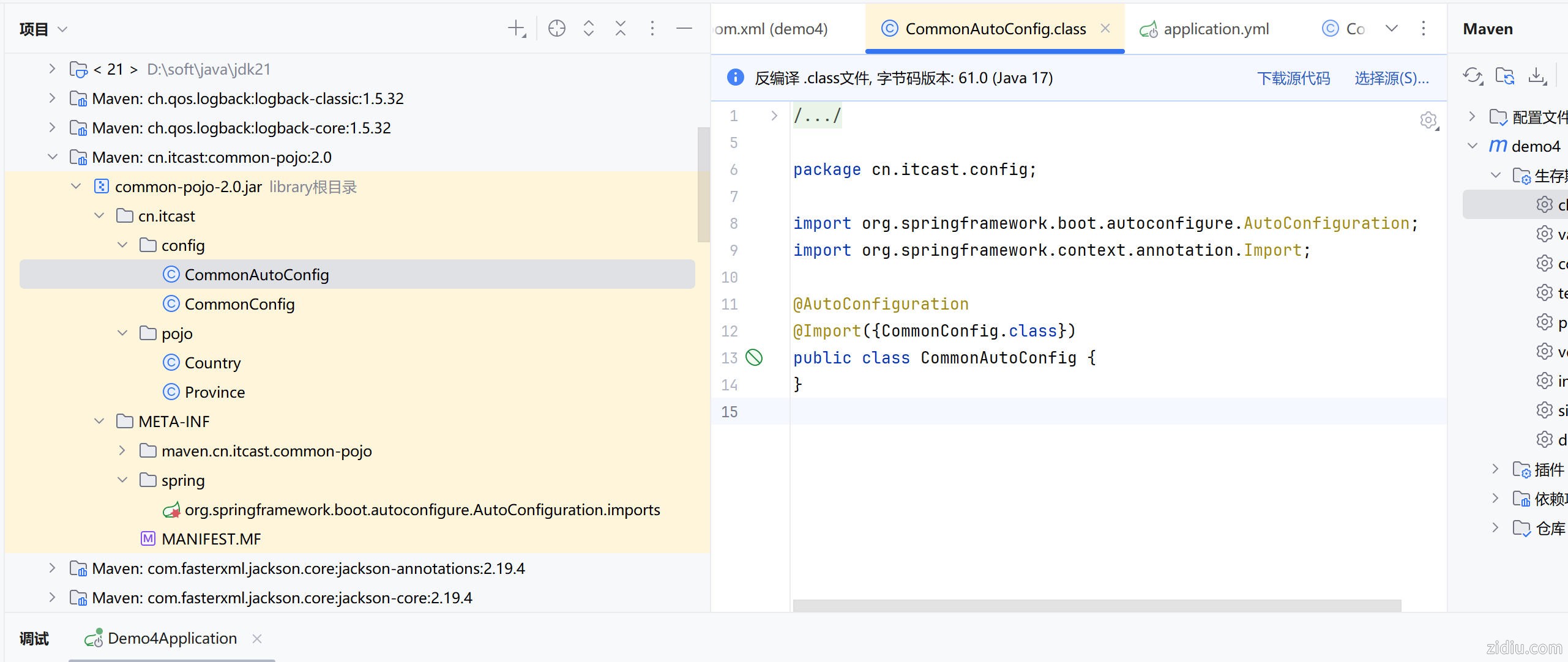Hide the project panel with minimize icon
Image resolution: width=1568 pixels, height=662 pixels.
[684, 29]
